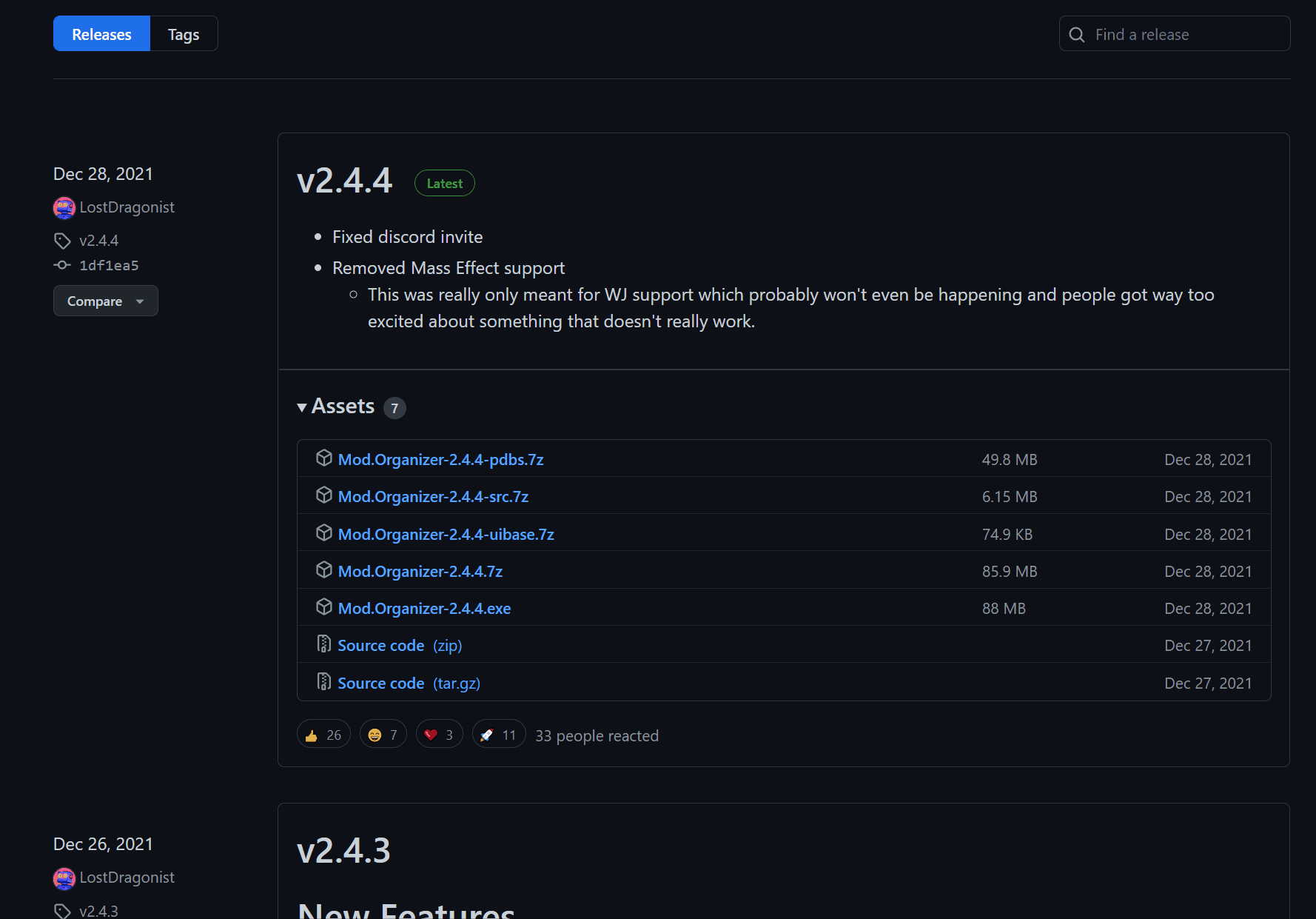Toggle the laugh reaction with 7
Screen dimensions: 1316x919
[x=383, y=735]
